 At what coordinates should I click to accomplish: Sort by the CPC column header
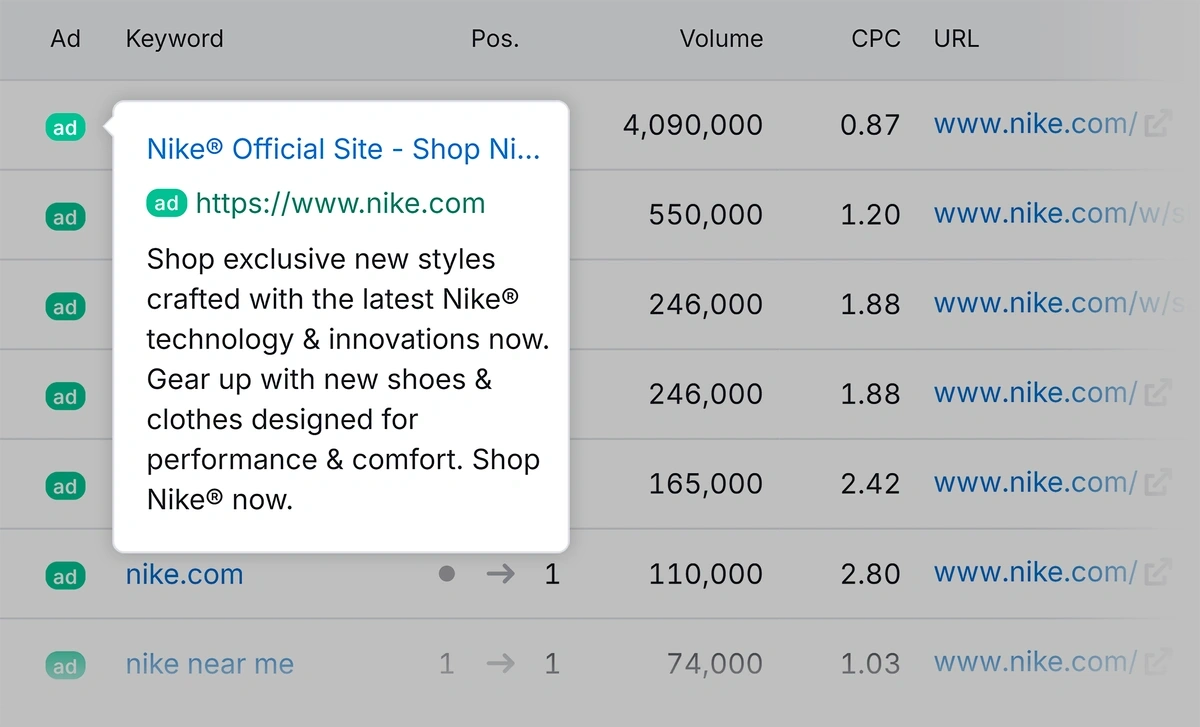[876, 39]
